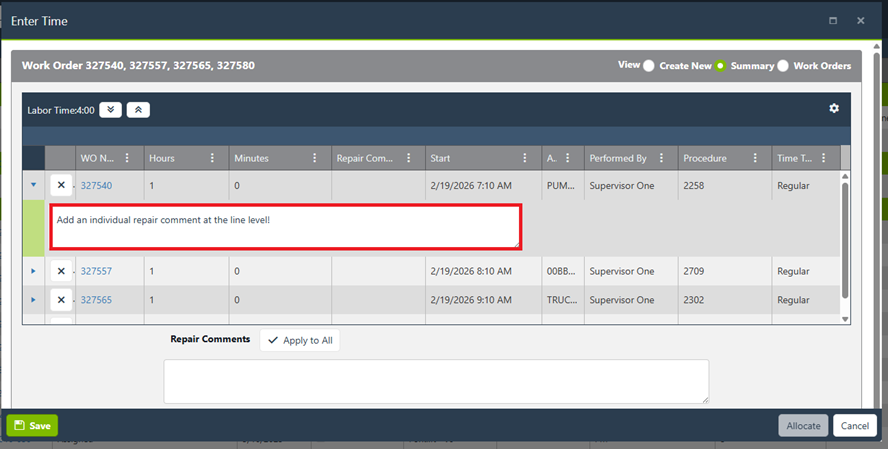
Task: Select the Work Orders view radio button
Action: [783, 66]
